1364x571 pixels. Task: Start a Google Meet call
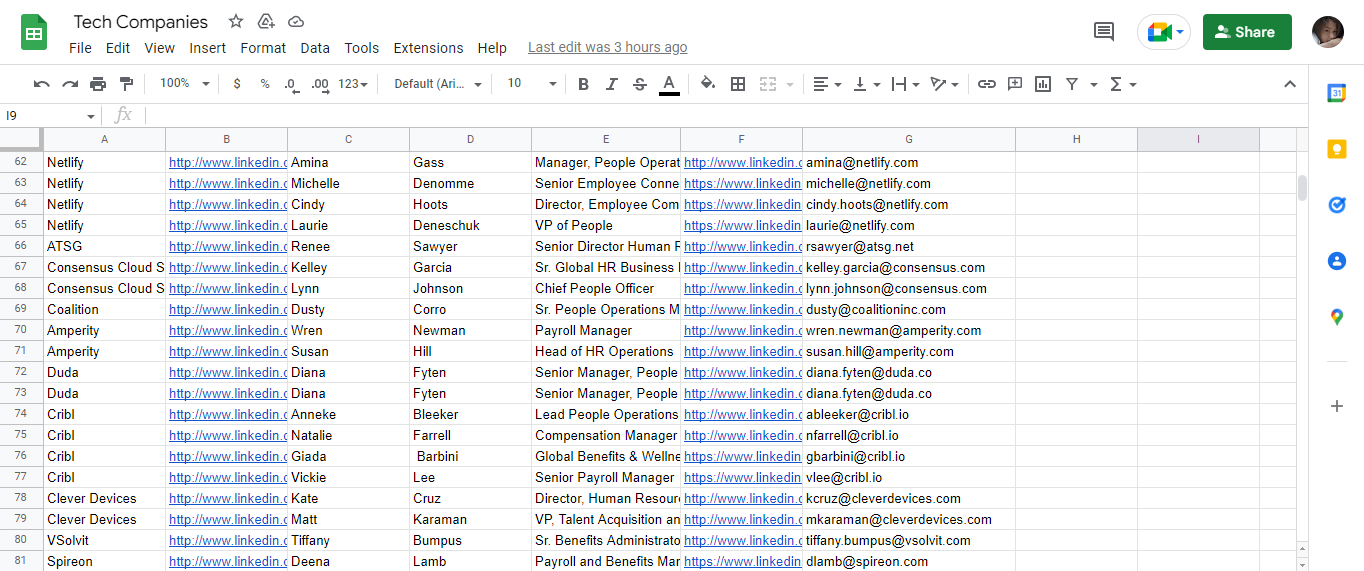coord(1165,32)
